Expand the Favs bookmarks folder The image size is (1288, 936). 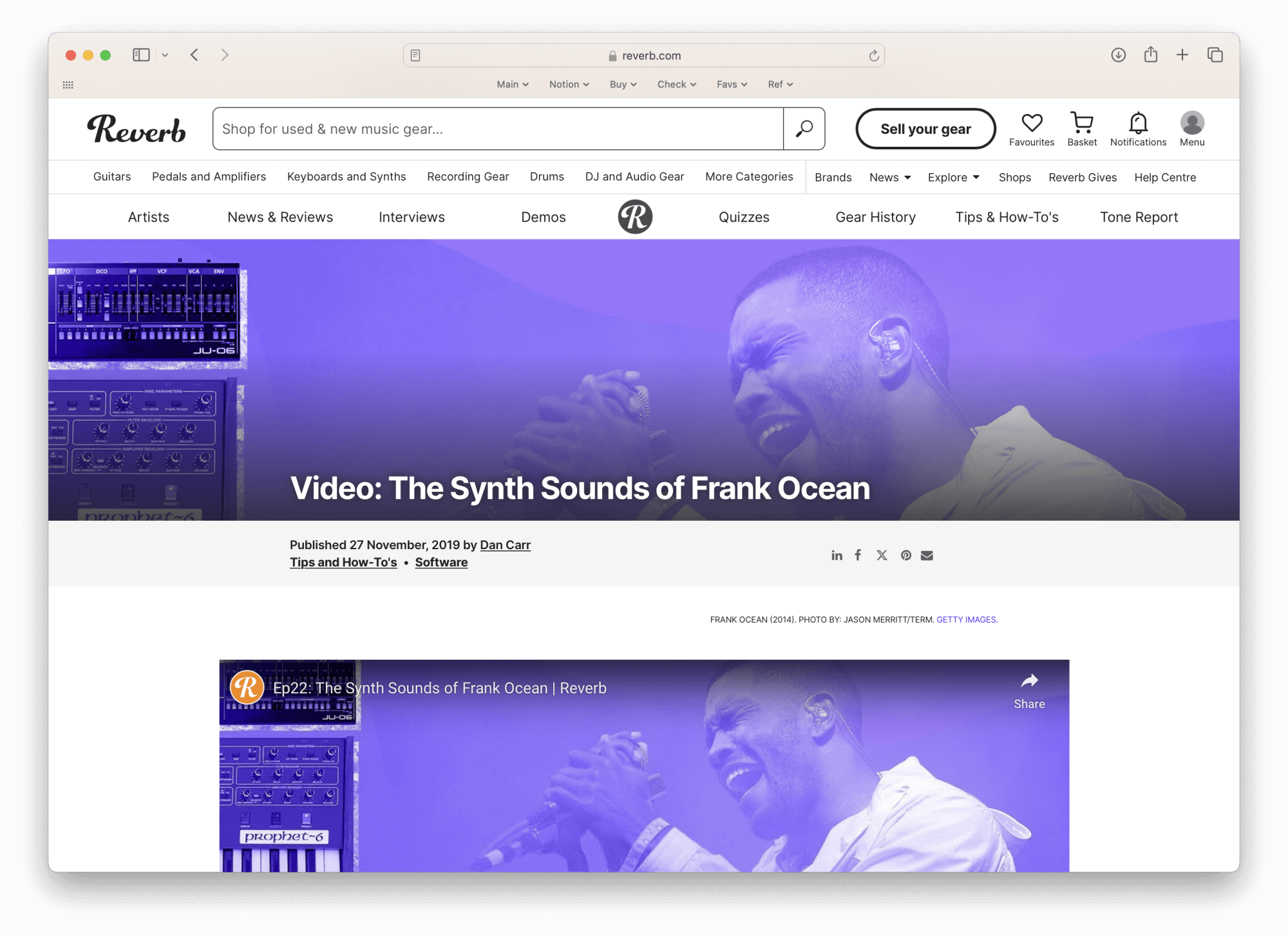[732, 84]
